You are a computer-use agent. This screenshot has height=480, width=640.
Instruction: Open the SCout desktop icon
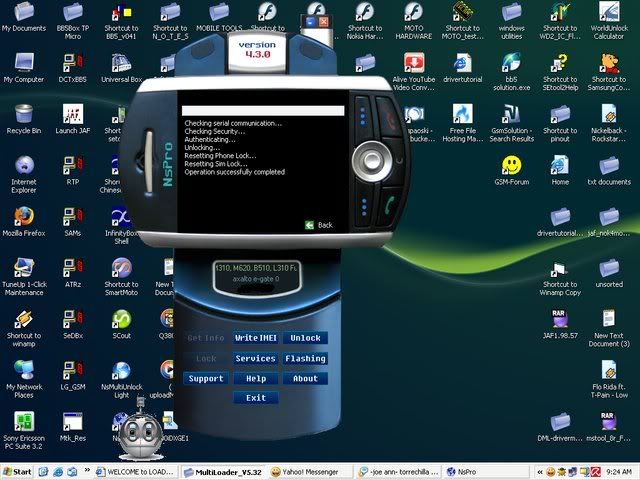(121, 324)
